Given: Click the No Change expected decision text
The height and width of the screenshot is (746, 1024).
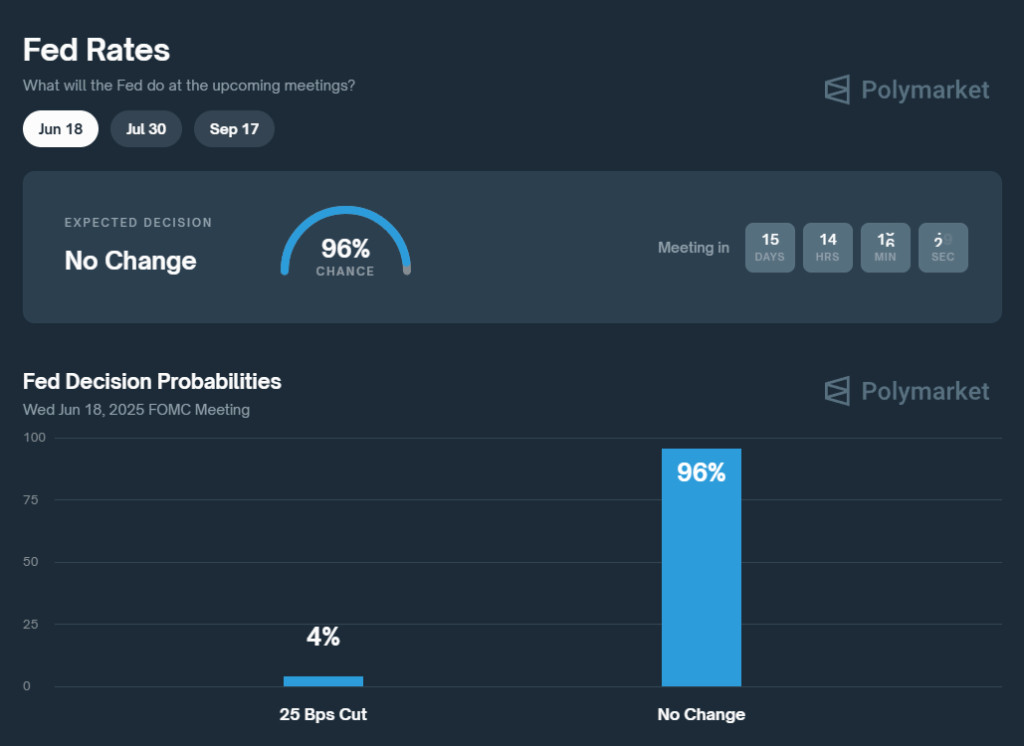Looking at the screenshot, I should tap(131, 261).
